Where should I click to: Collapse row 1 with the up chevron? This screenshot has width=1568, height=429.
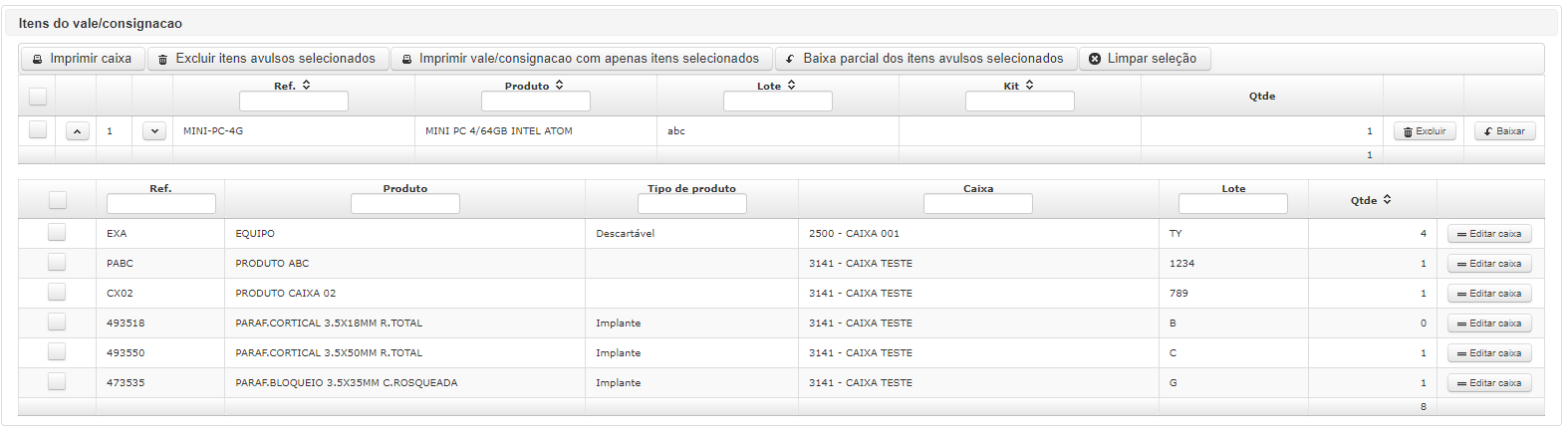(x=78, y=131)
